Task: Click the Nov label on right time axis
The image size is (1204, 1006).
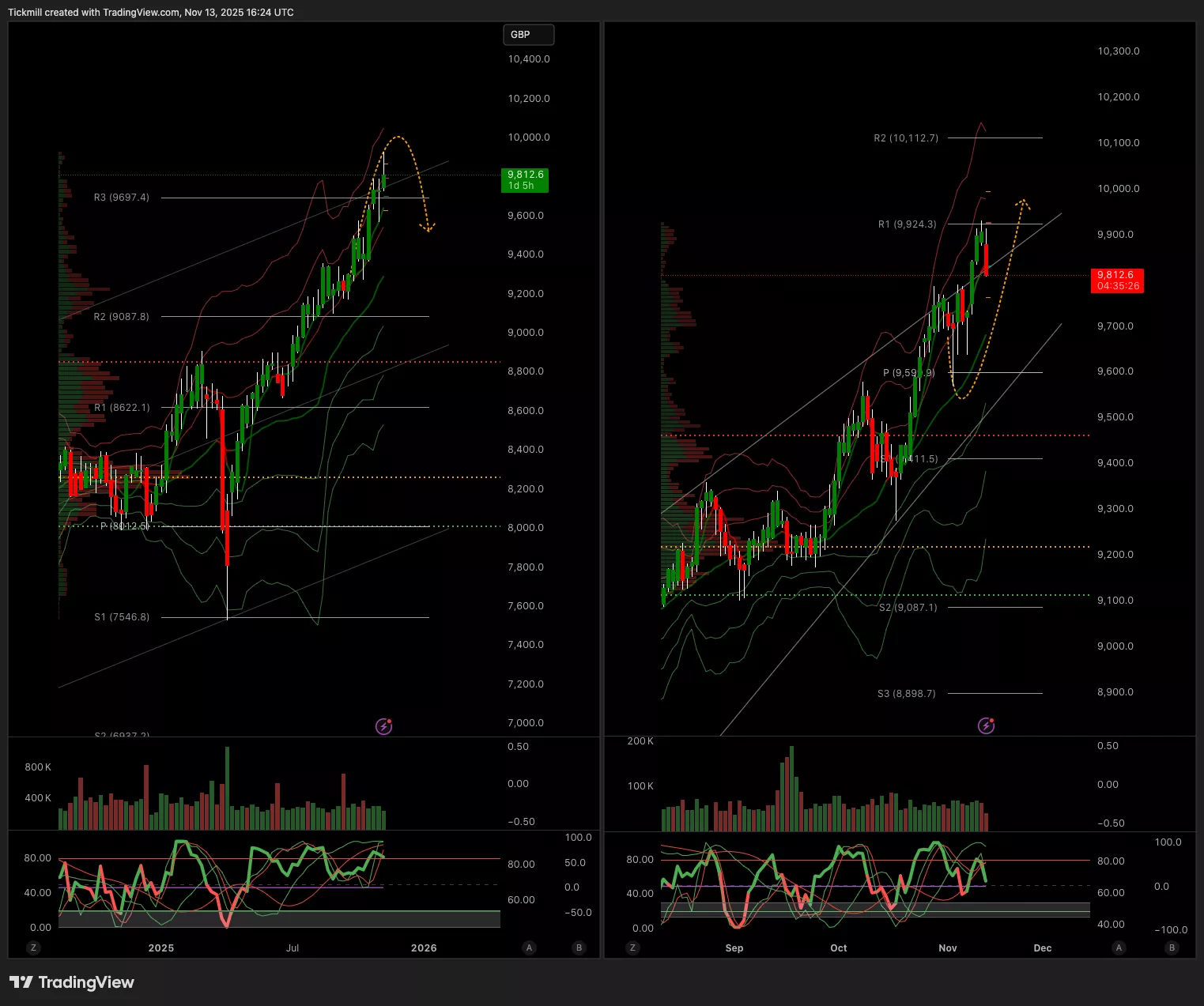Action: click(947, 948)
